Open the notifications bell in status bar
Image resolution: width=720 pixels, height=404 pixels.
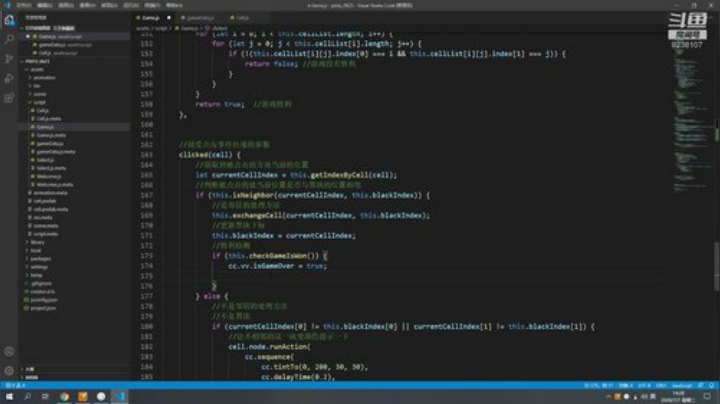click(711, 386)
